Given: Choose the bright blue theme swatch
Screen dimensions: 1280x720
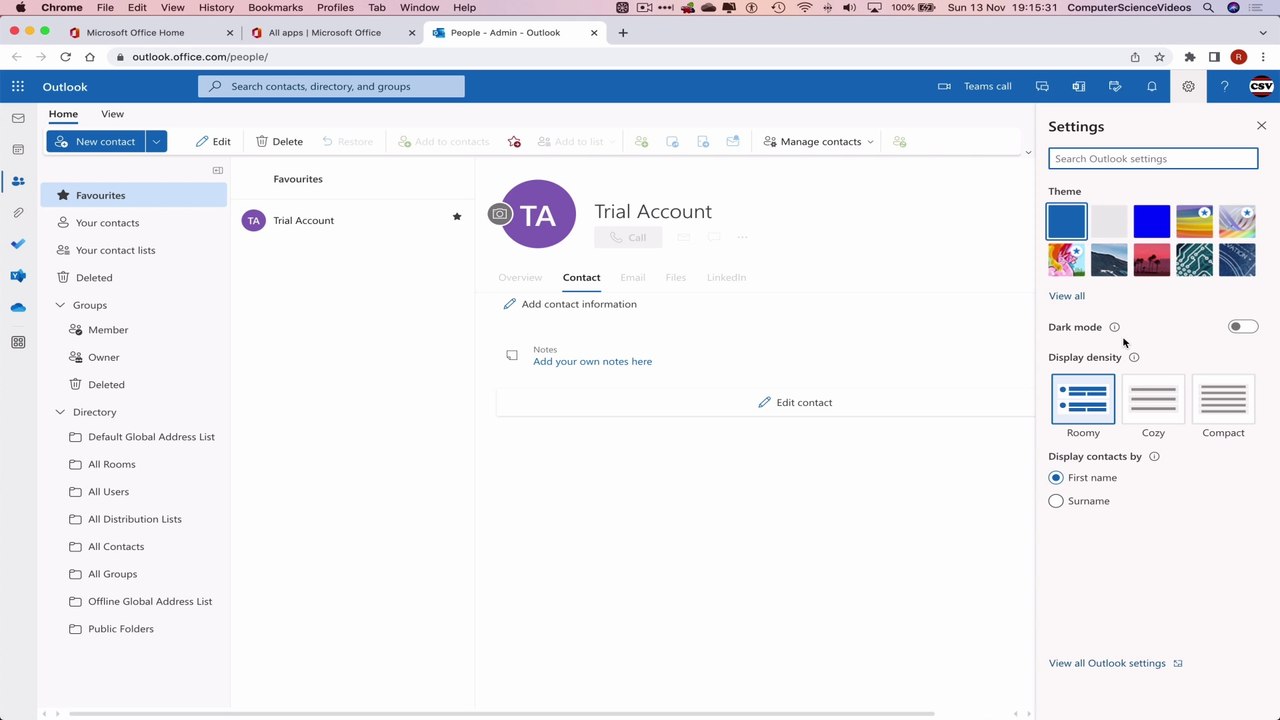Looking at the screenshot, I should click(x=1152, y=221).
